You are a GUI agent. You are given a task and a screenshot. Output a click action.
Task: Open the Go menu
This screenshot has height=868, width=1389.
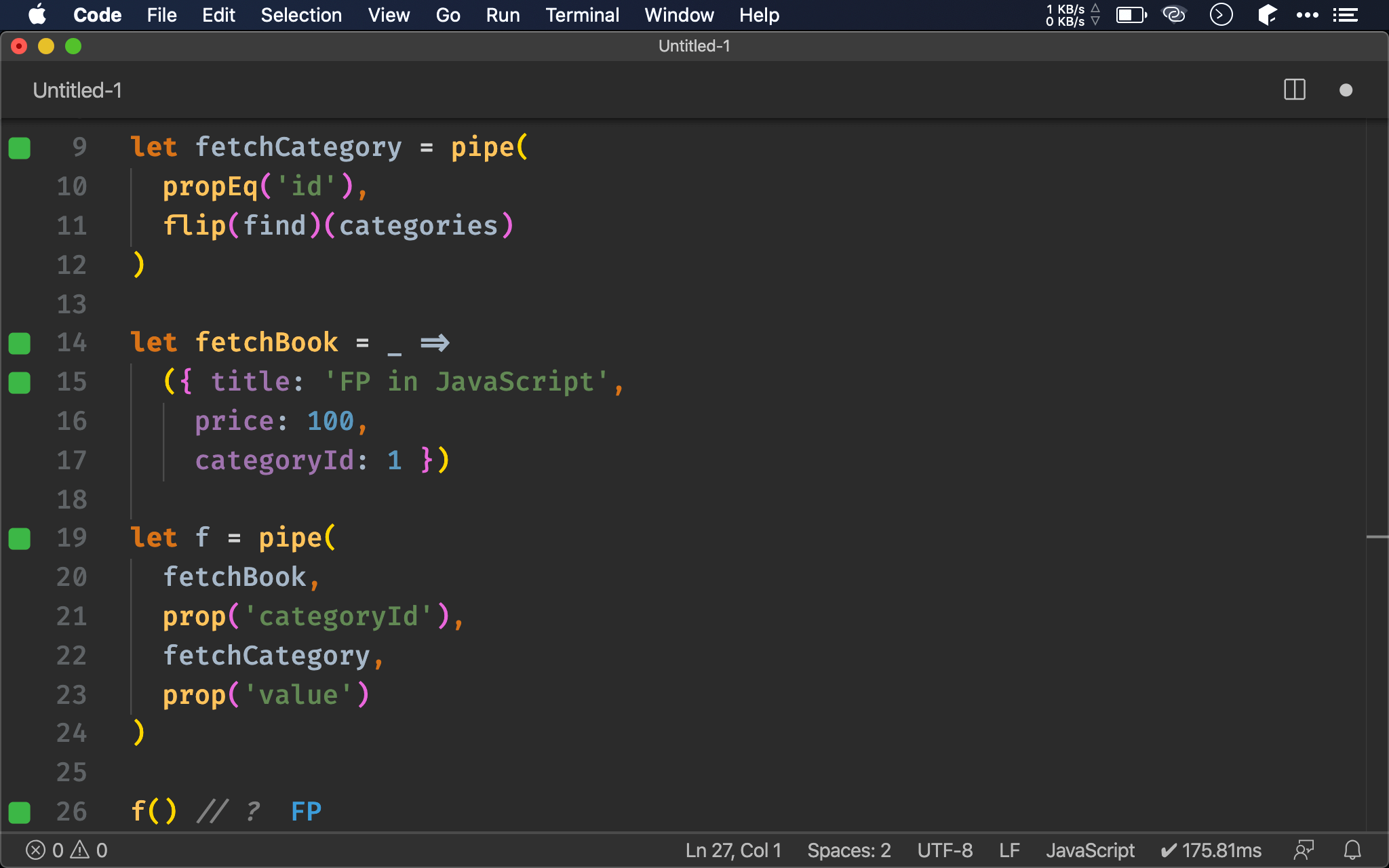click(448, 15)
